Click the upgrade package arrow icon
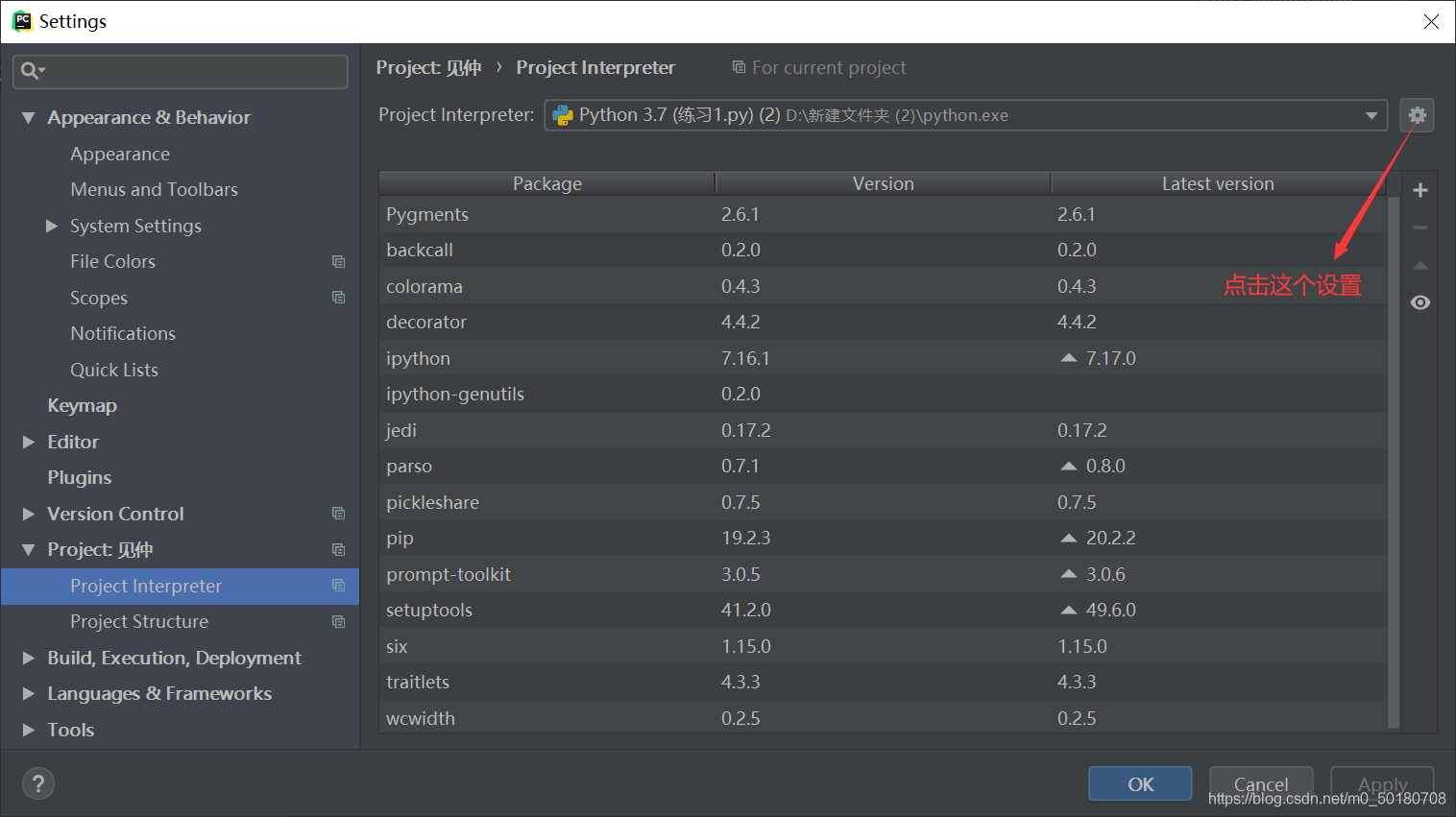 tap(1420, 265)
